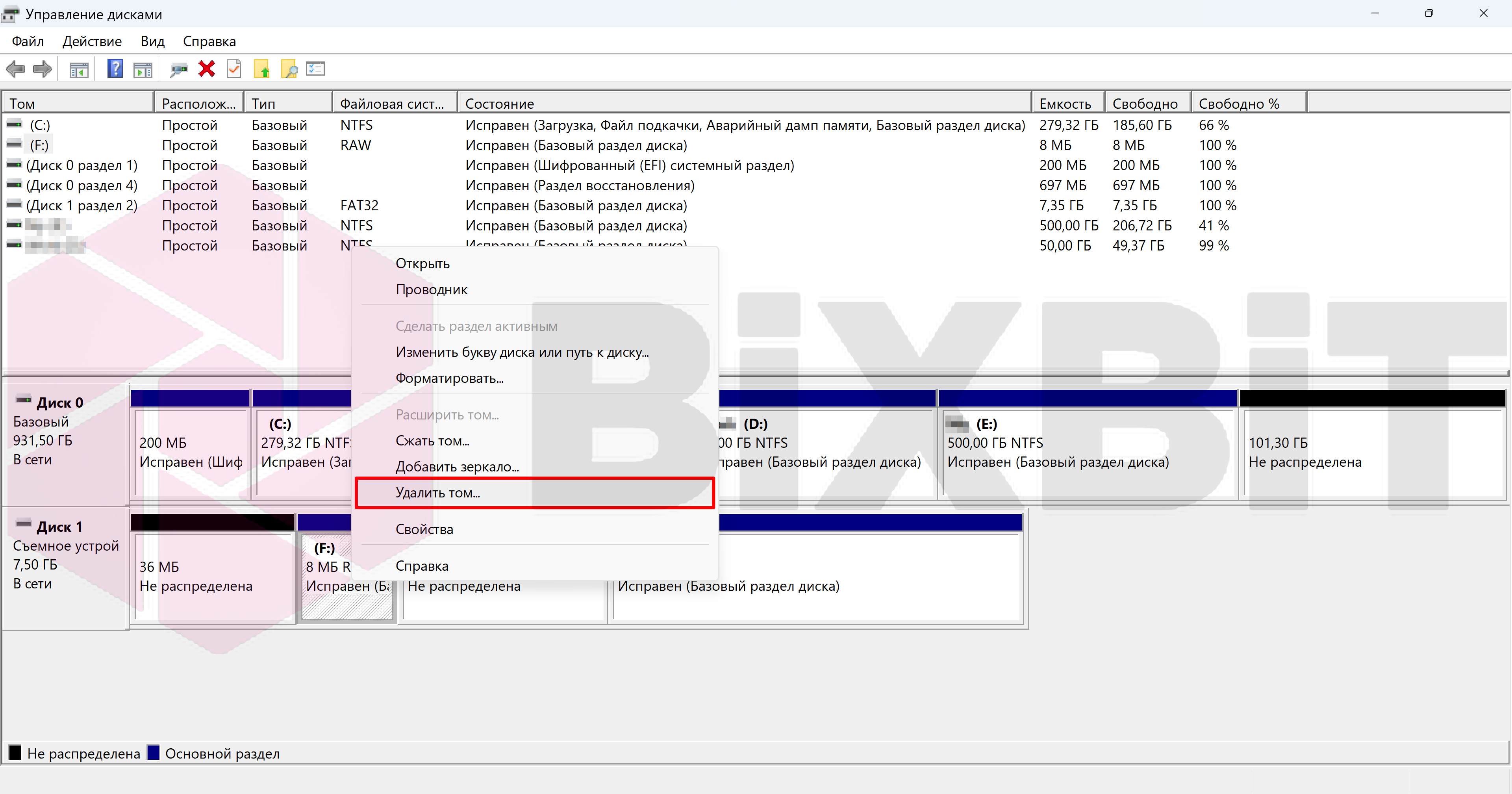Click the drive icon of Диск 1 раздел 2 row
Viewport: 1512px width, 794px height.
coord(14,205)
